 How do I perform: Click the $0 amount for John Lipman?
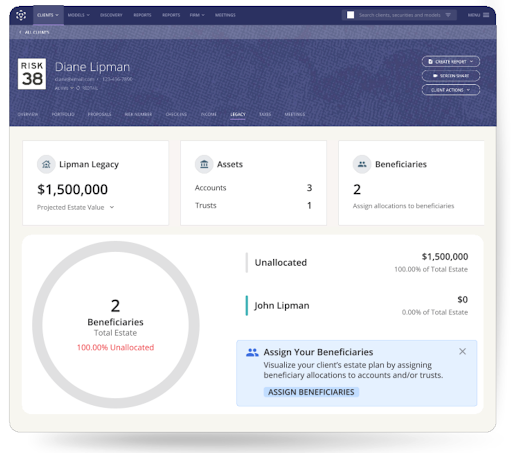pos(463,300)
